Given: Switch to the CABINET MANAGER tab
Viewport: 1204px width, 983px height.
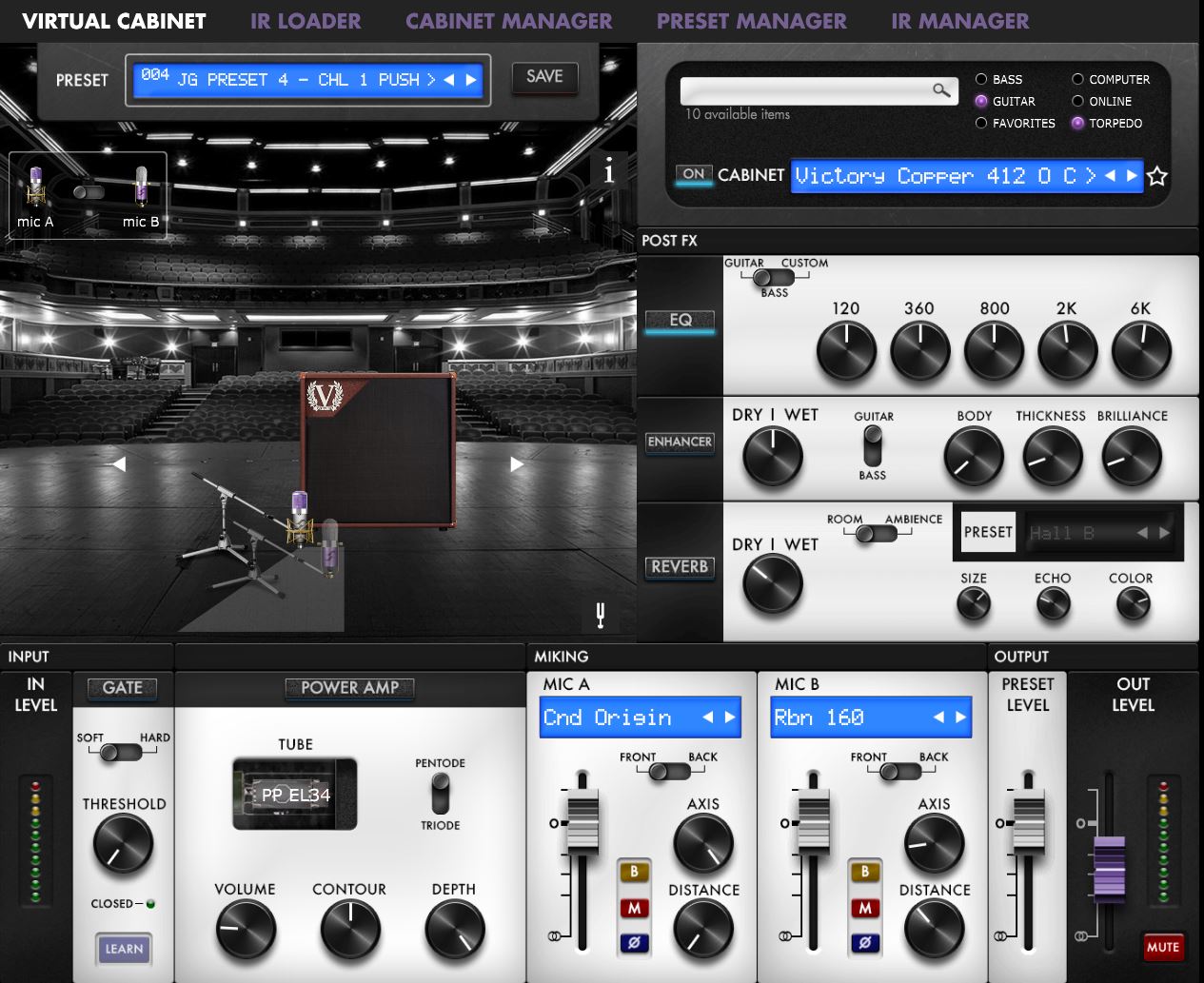Looking at the screenshot, I should tap(509, 21).
